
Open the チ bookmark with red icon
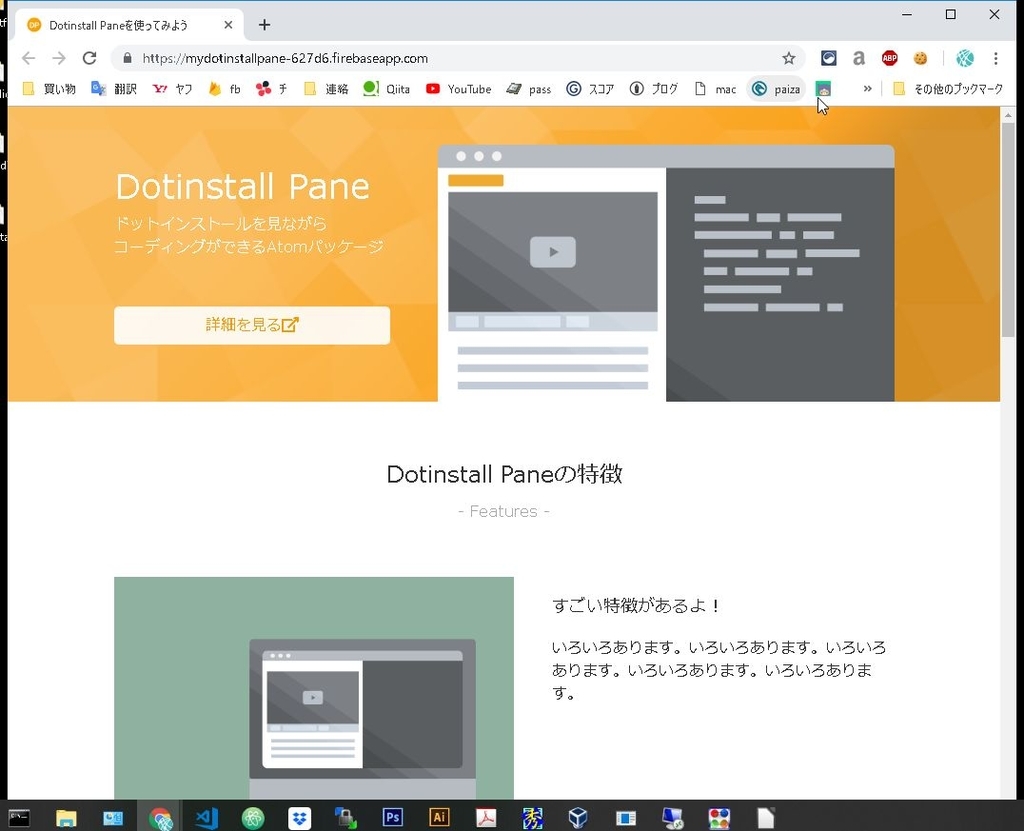click(x=272, y=89)
